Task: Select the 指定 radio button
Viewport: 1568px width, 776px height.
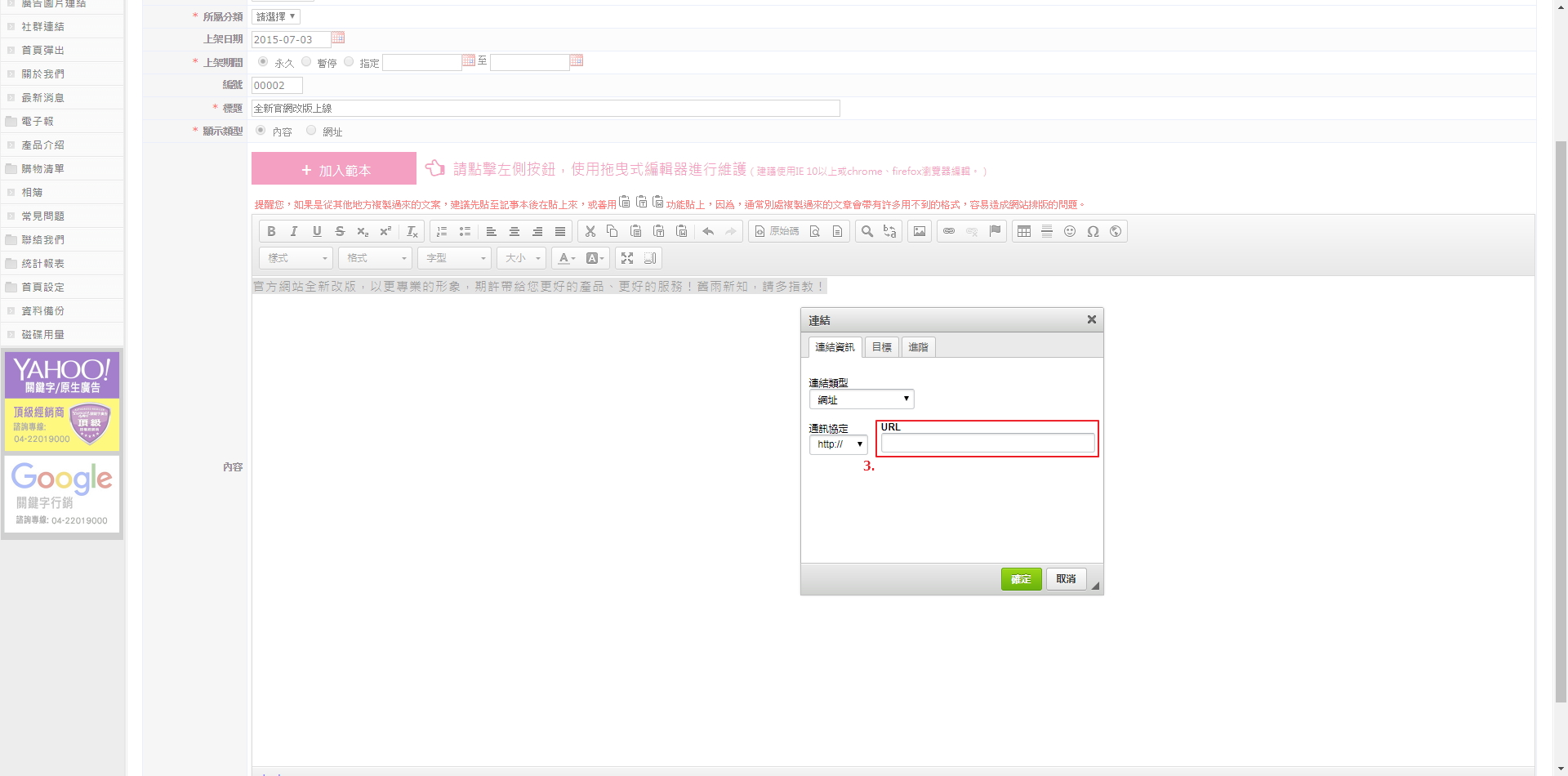Action: (350, 62)
